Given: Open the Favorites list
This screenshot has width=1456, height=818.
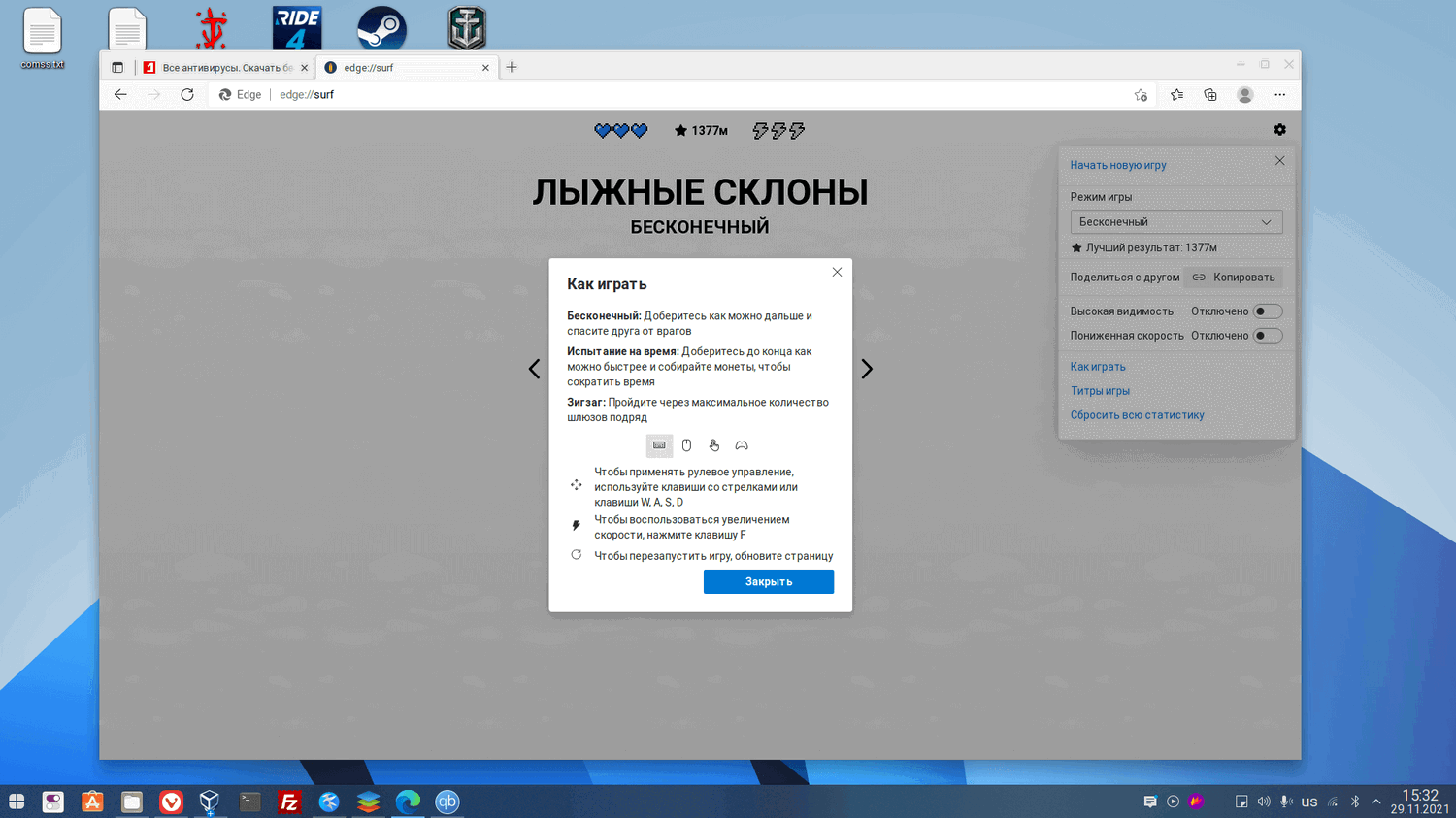Looking at the screenshot, I should (x=1176, y=95).
